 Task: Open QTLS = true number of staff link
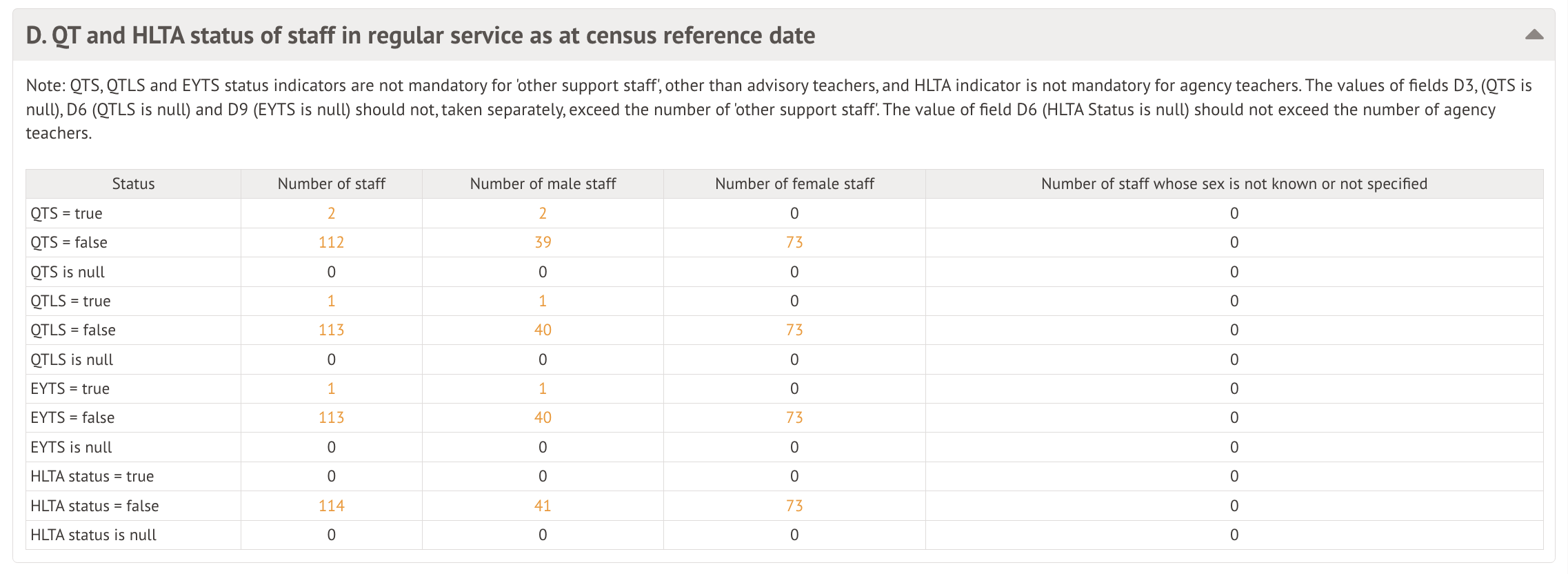click(x=331, y=301)
